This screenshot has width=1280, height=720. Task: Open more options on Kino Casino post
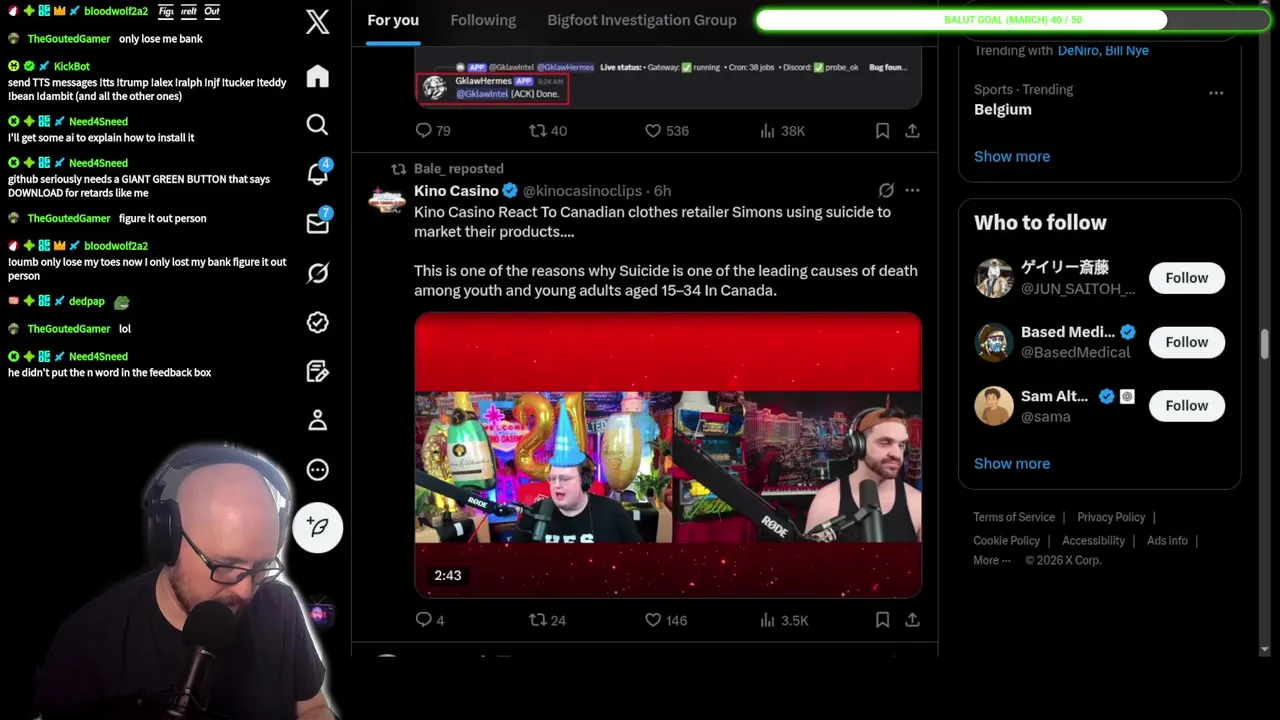coord(912,190)
